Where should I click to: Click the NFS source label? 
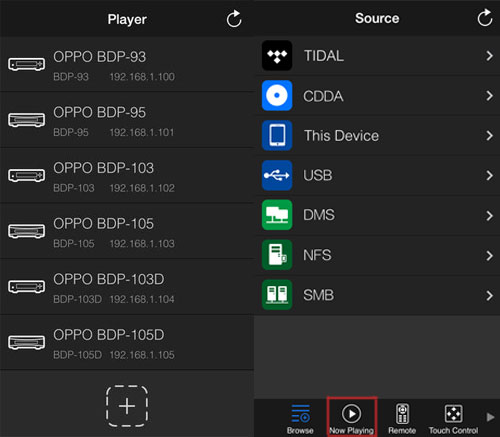(317, 255)
